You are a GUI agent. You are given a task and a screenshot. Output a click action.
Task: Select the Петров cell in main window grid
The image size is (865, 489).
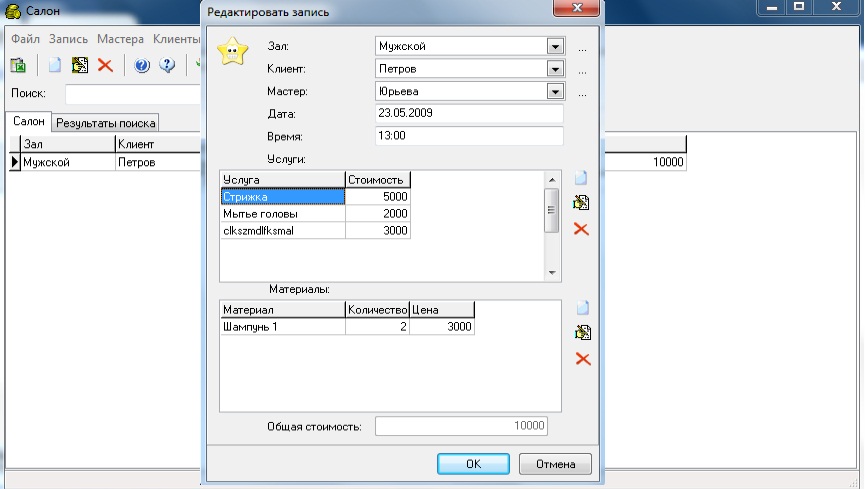pos(158,162)
